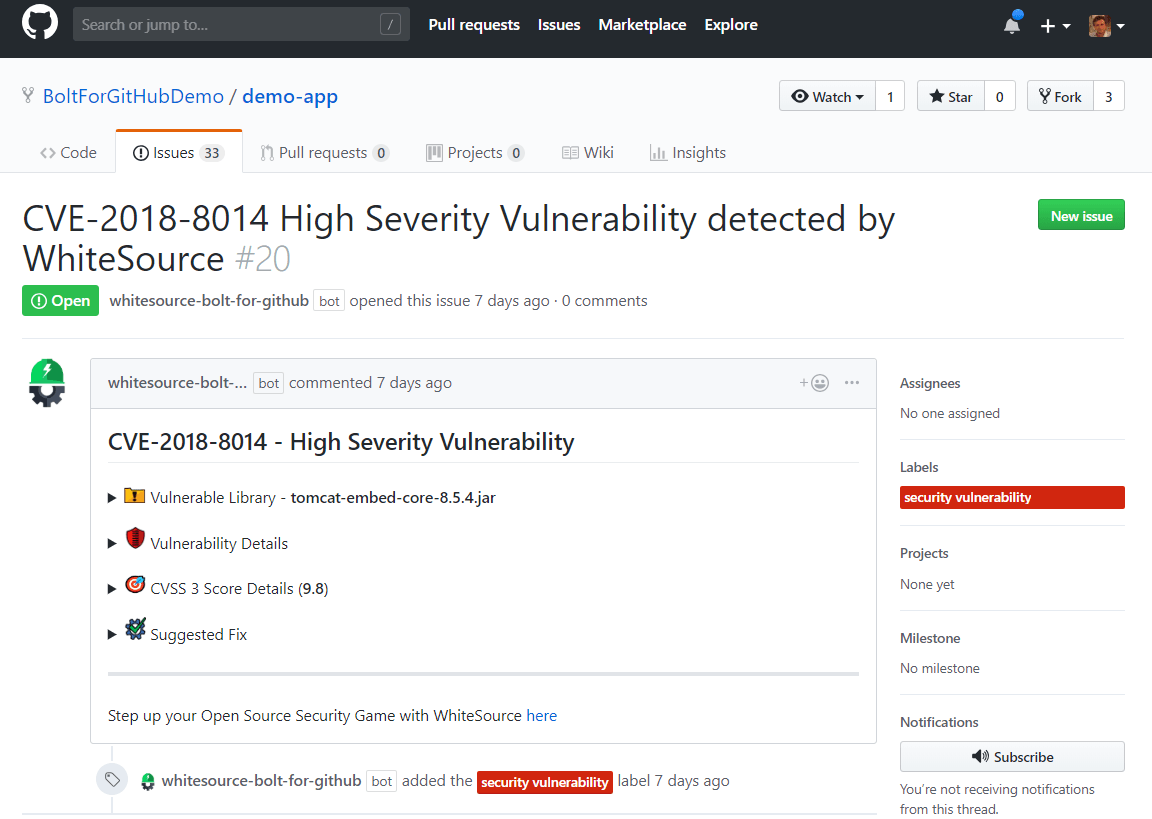Image resolution: width=1152 pixels, height=819 pixels.
Task: Open the GitHub home via Octocat logo
Action: tap(39, 23)
